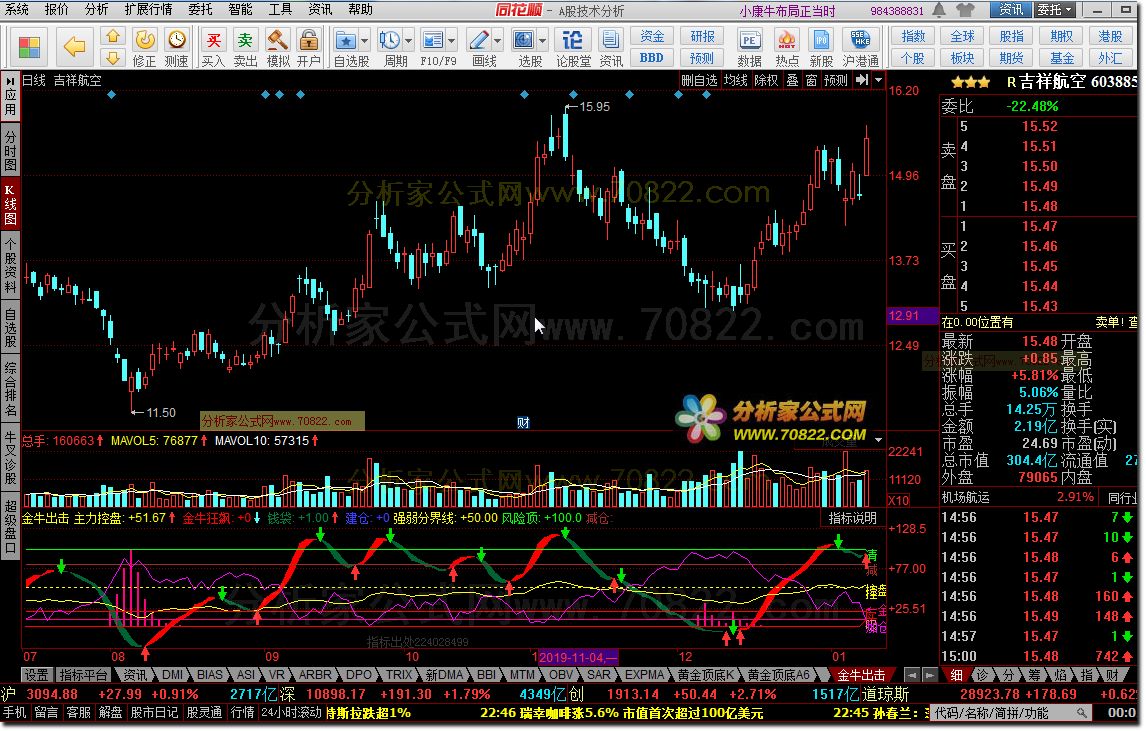
Task: Select the EXPMA indicator tab
Action: (x=645, y=675)
